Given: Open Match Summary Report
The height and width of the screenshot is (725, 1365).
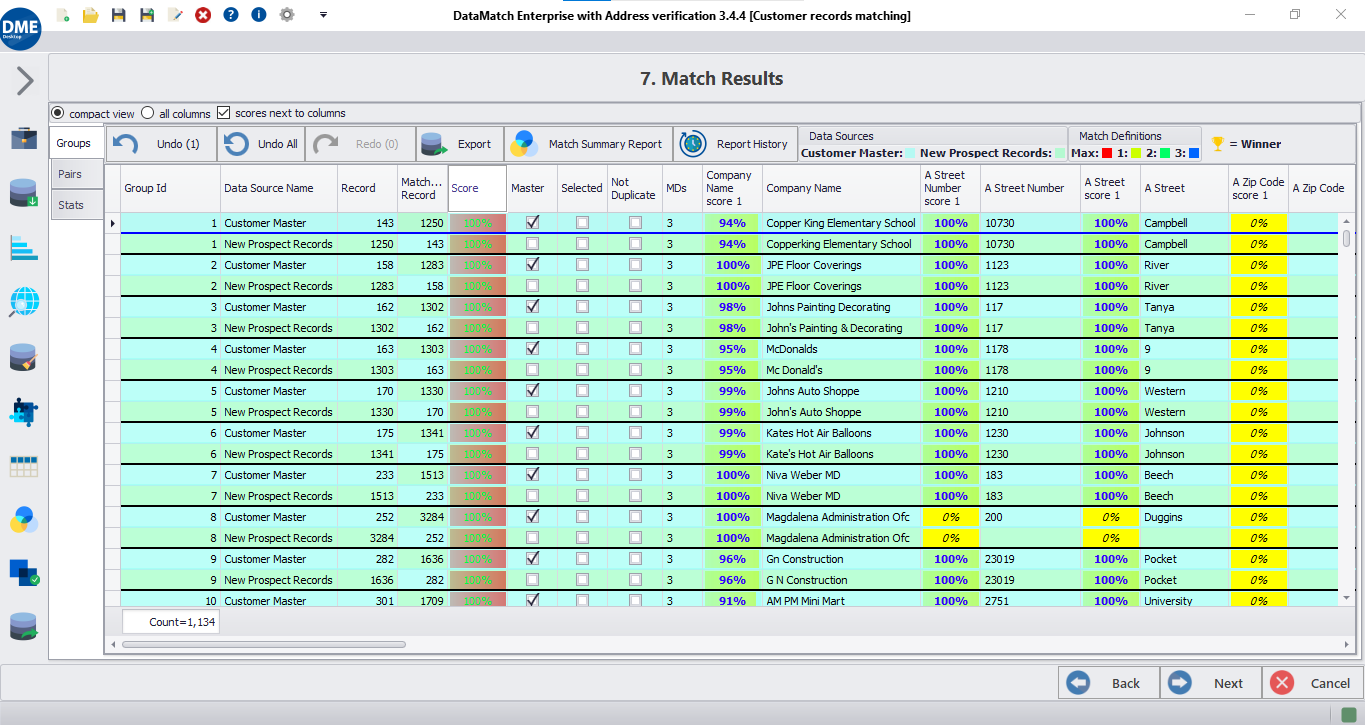Looking at the screenshot, I should [588, 144].
